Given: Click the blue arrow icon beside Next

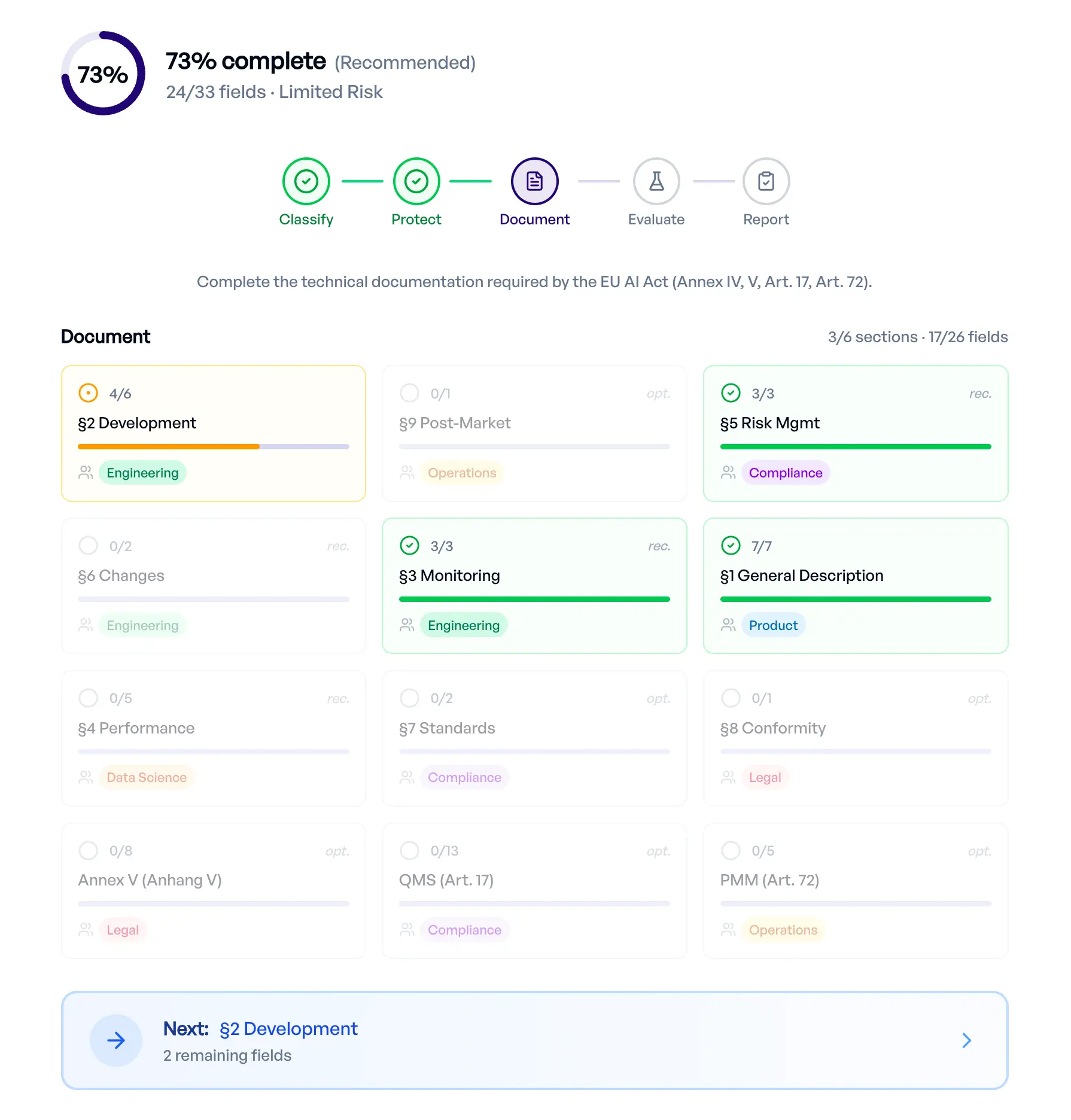Looking at the screenshot, I should (116, 1040).
